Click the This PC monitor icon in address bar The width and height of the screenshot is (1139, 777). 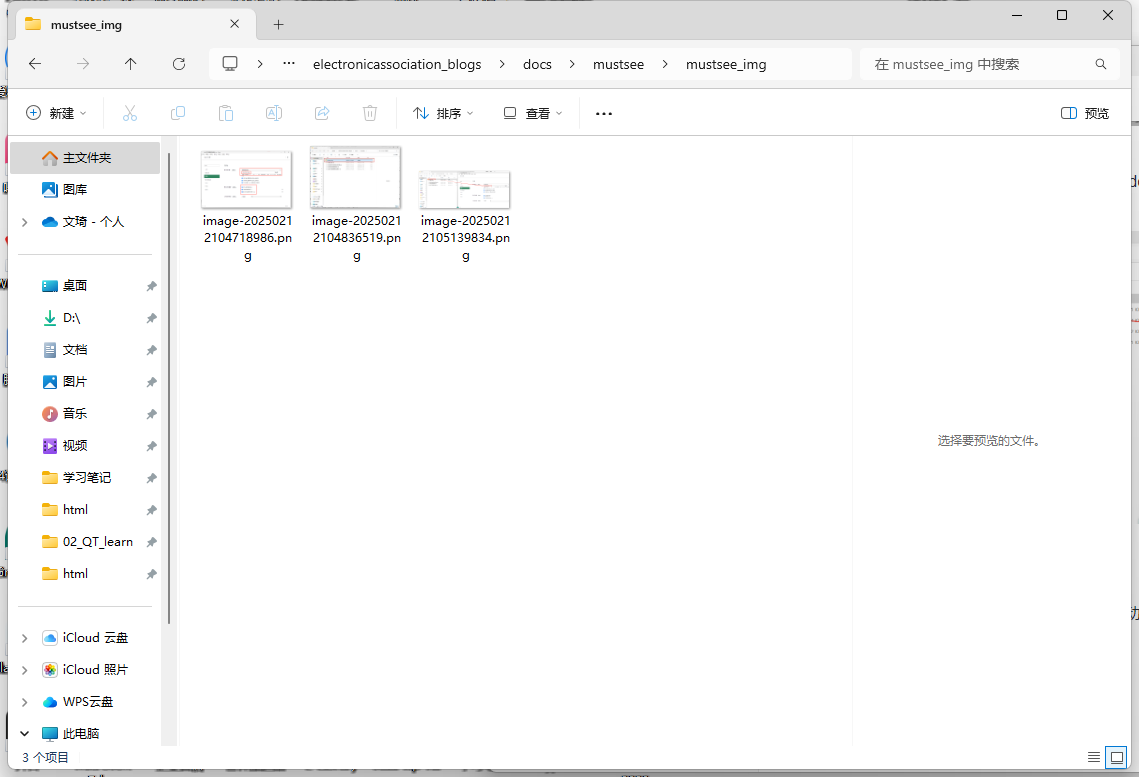tap(230, 64)
